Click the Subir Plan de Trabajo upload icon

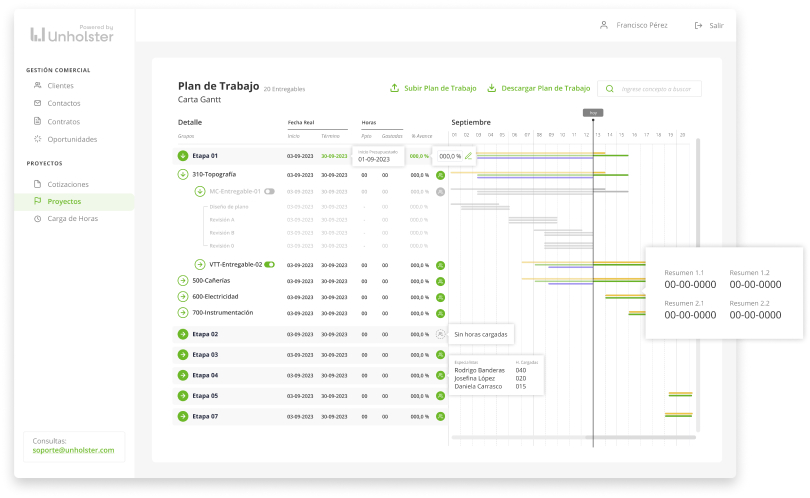(394, 88)
